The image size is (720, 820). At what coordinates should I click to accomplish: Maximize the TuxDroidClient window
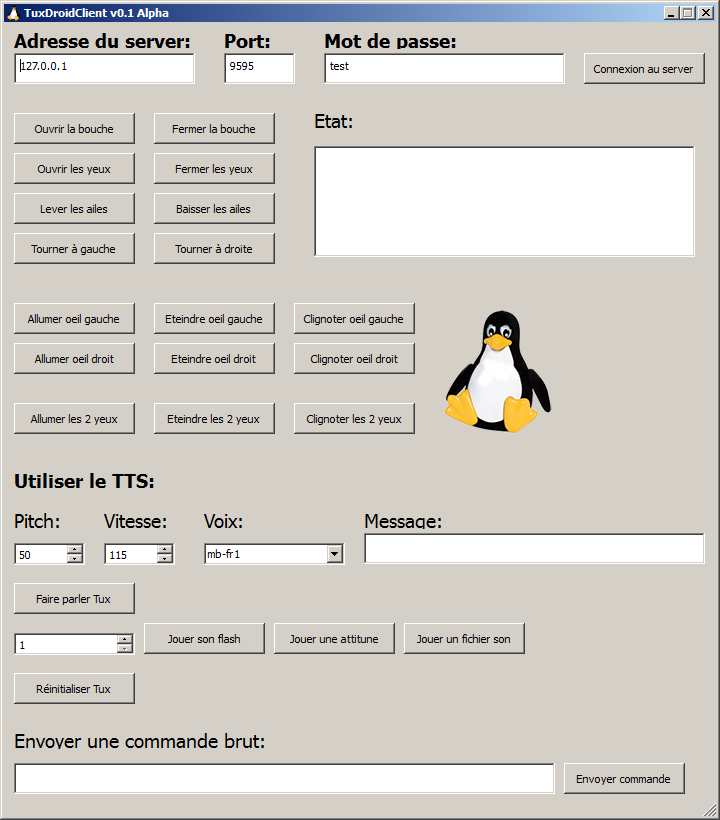[689, 13]
